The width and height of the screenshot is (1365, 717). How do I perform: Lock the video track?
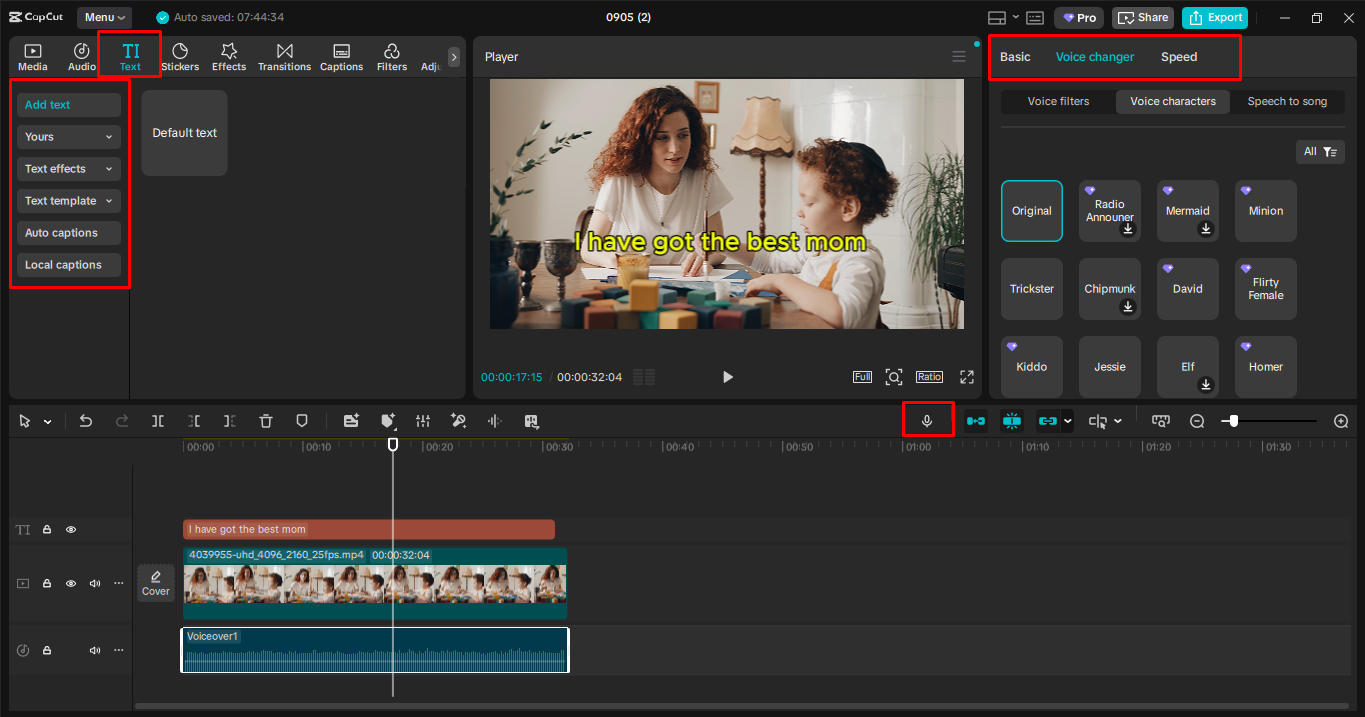point(46,583)
